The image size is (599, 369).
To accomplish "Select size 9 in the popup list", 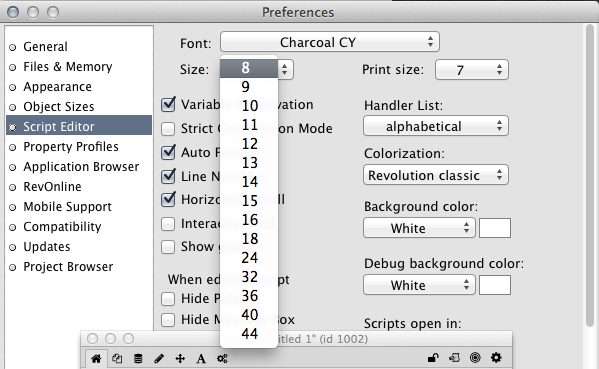I will 249,87.
